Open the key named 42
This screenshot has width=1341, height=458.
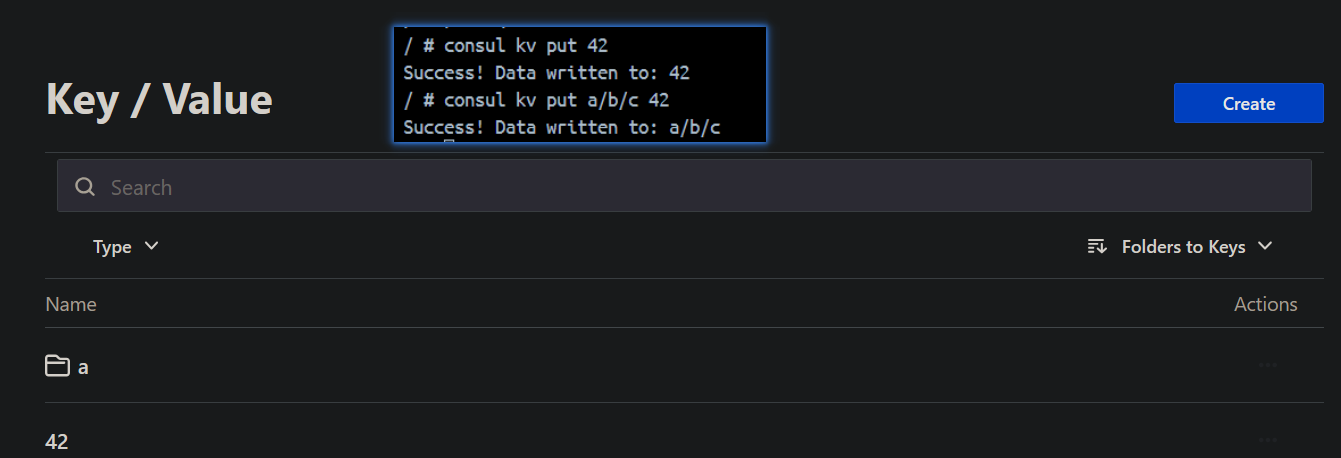pos(57,441)
